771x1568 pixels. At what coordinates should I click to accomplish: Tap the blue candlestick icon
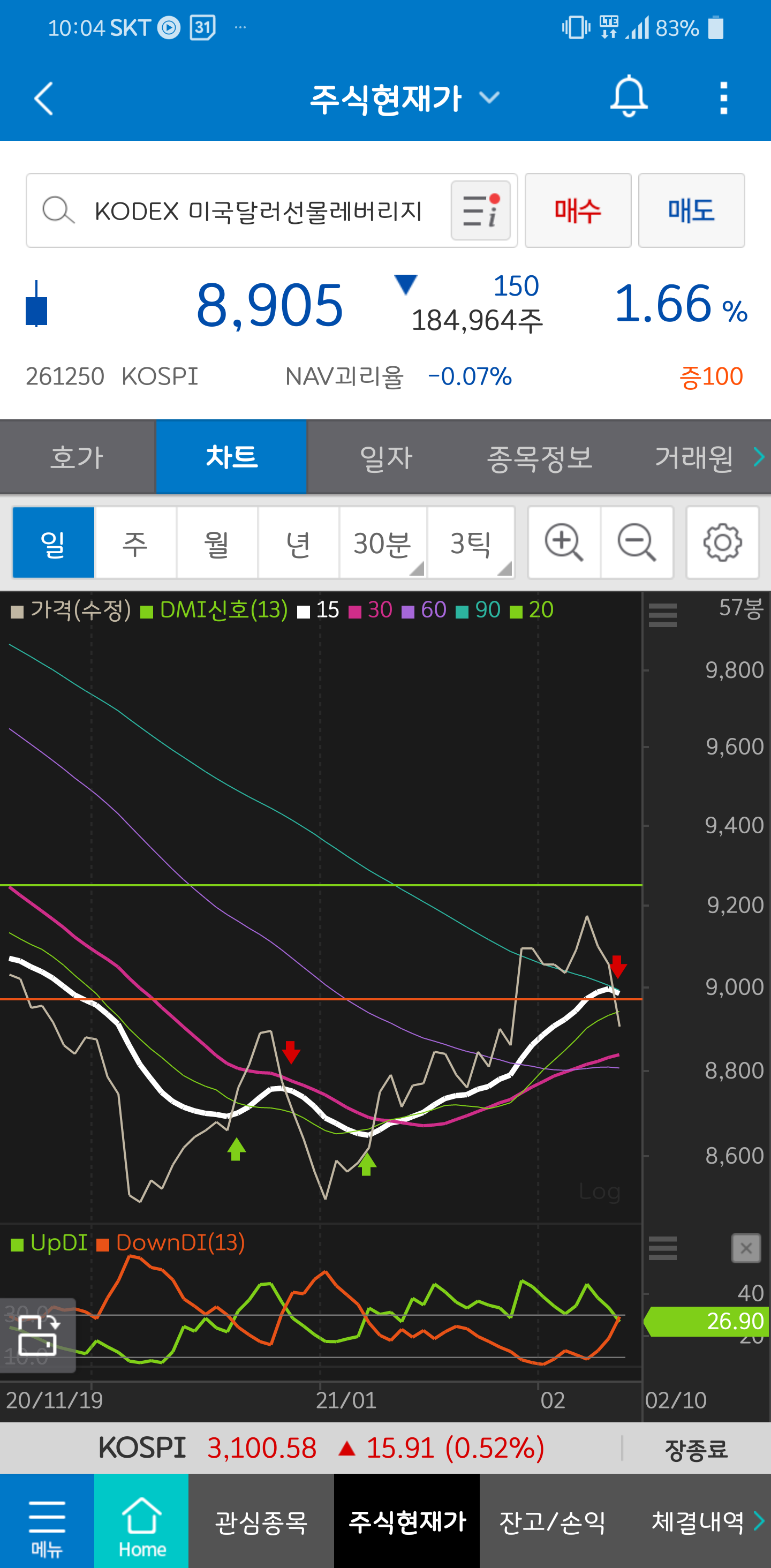[36, 304]
